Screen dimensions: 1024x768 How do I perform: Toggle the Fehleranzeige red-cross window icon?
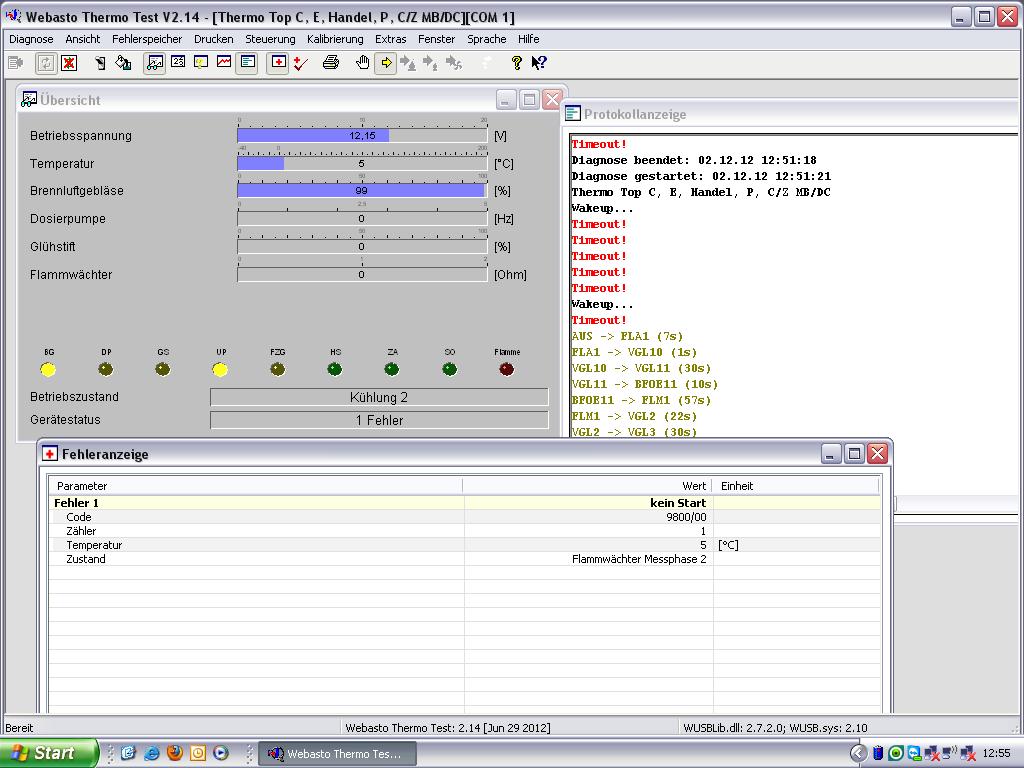click(x=279, y=63)
